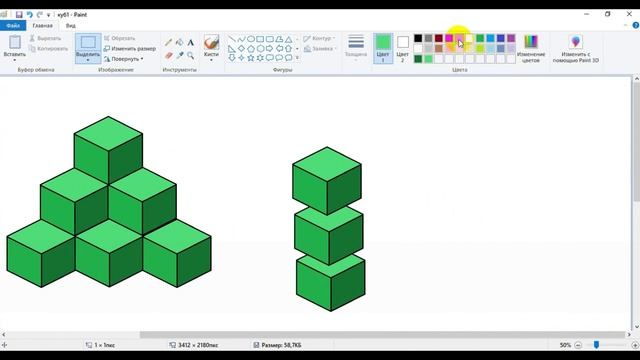
Task: Click Изменить размер resize button
Action: coord(130,49)
